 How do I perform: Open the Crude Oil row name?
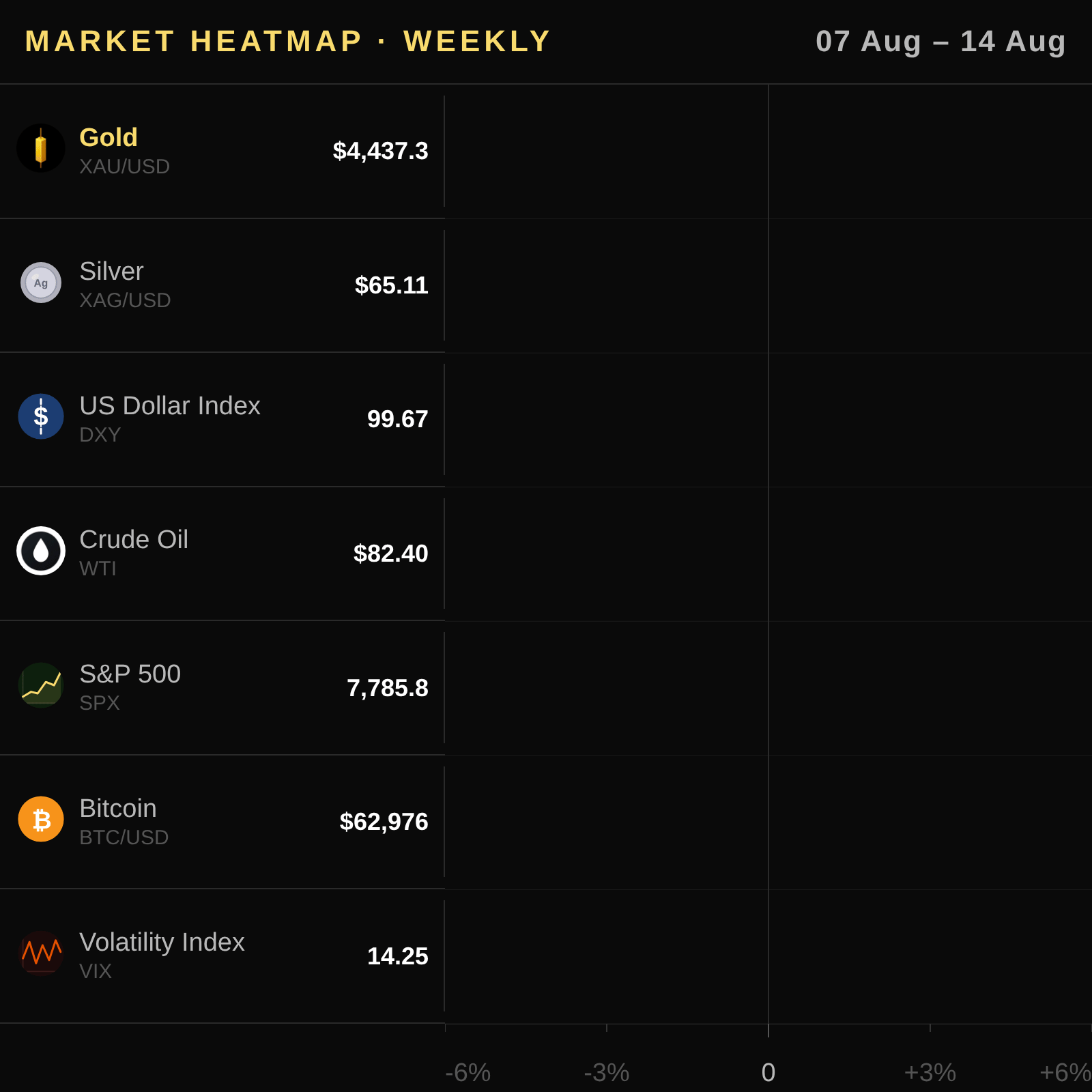pos(134,539)
